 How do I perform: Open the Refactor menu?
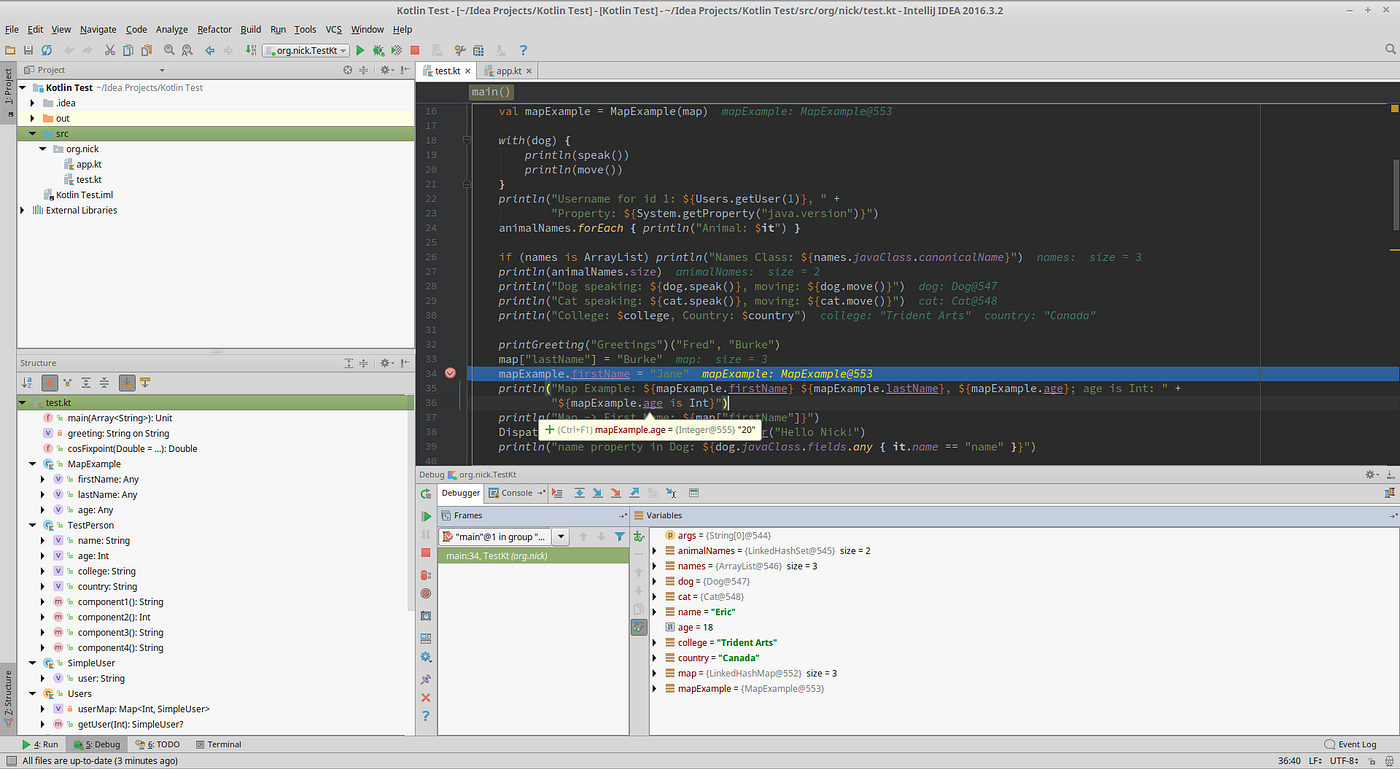(x=214, y=30)
